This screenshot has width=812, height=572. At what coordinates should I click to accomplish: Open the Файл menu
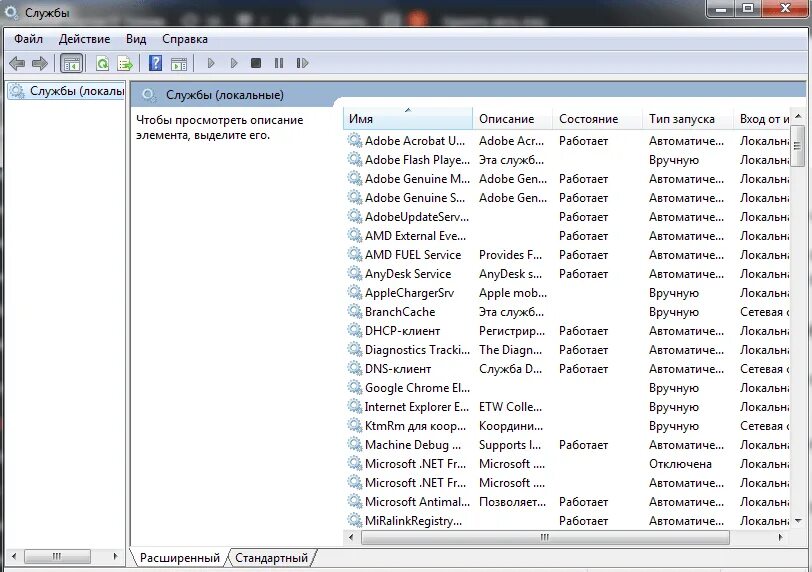[28, 39]
